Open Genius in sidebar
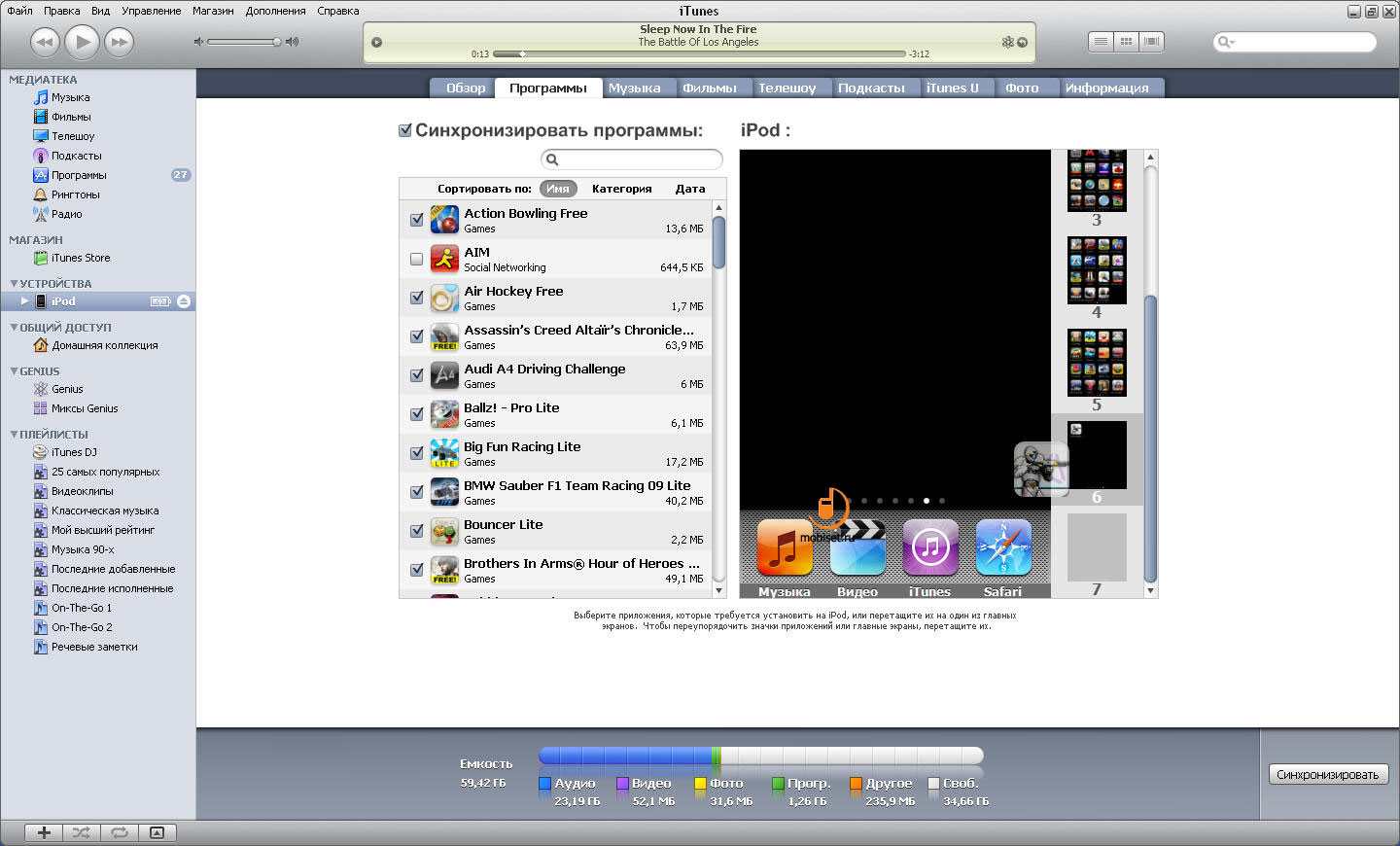1400x846 pixels. pyautogui.click(x=67, y=389)
